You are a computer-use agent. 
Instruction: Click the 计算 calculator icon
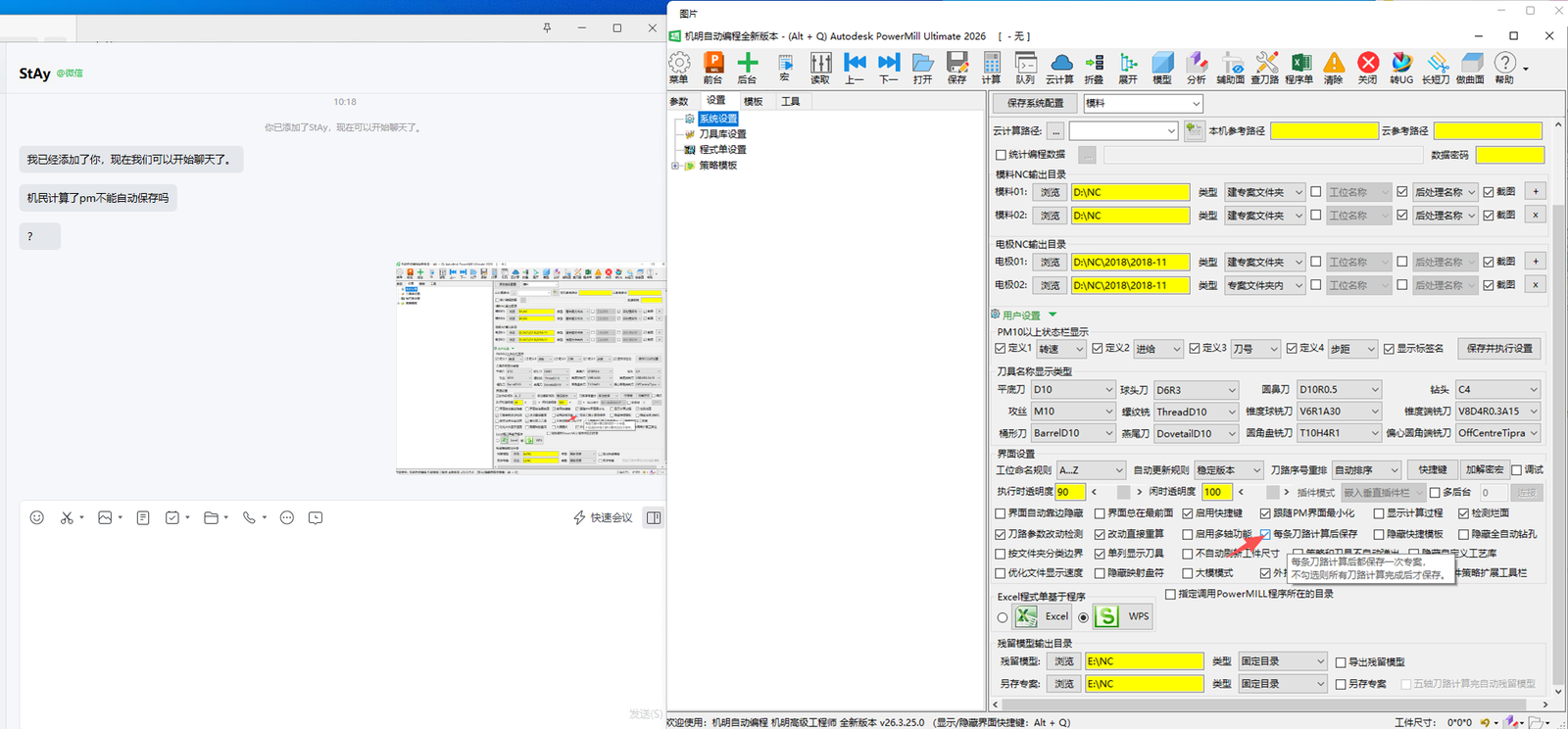tap(992, 68)
